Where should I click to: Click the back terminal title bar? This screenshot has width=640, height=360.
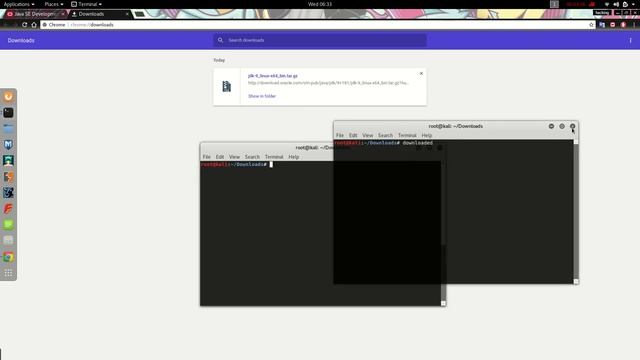[x=267, y=147]
